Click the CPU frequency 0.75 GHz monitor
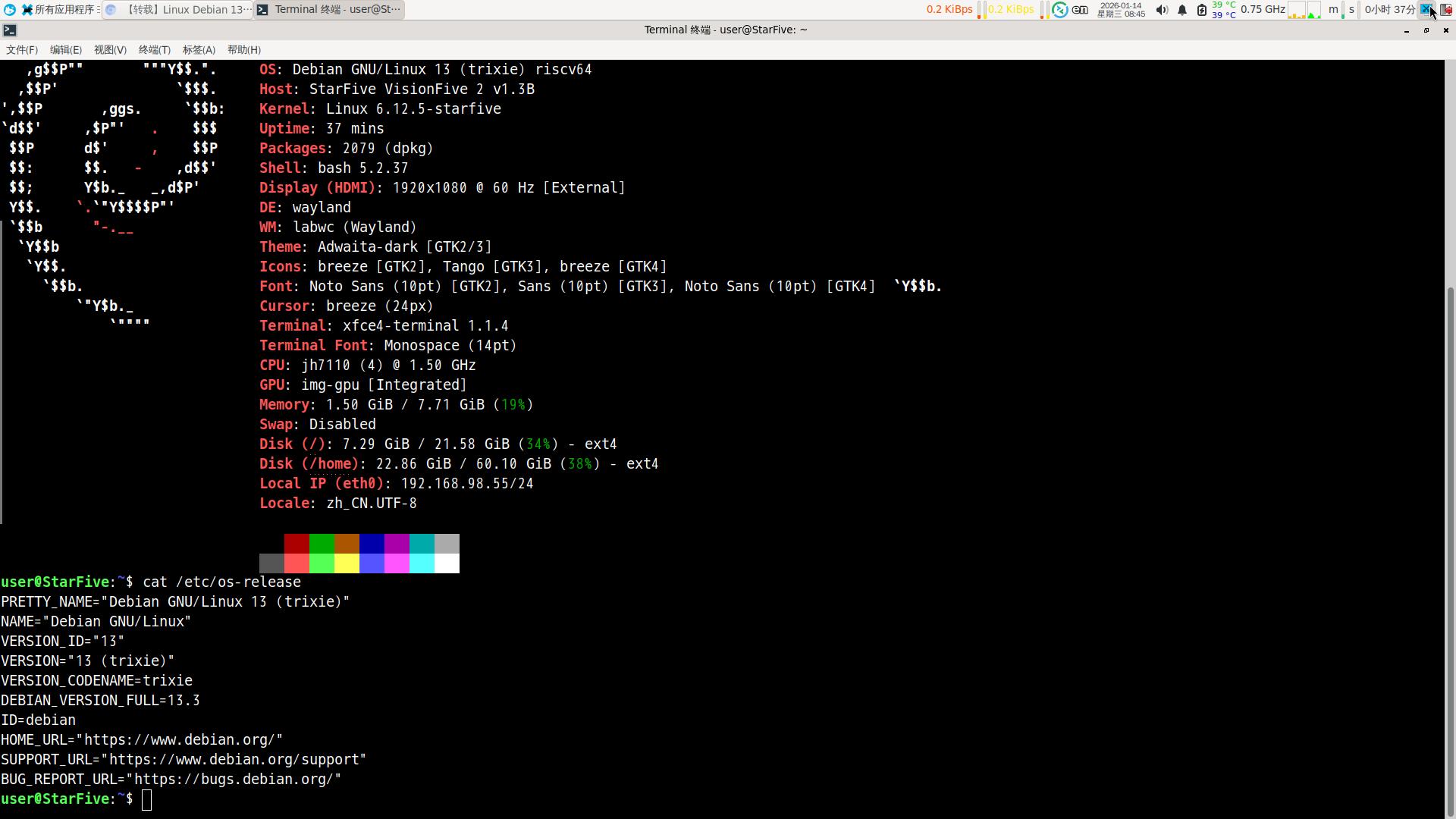 click(1263, 10)
